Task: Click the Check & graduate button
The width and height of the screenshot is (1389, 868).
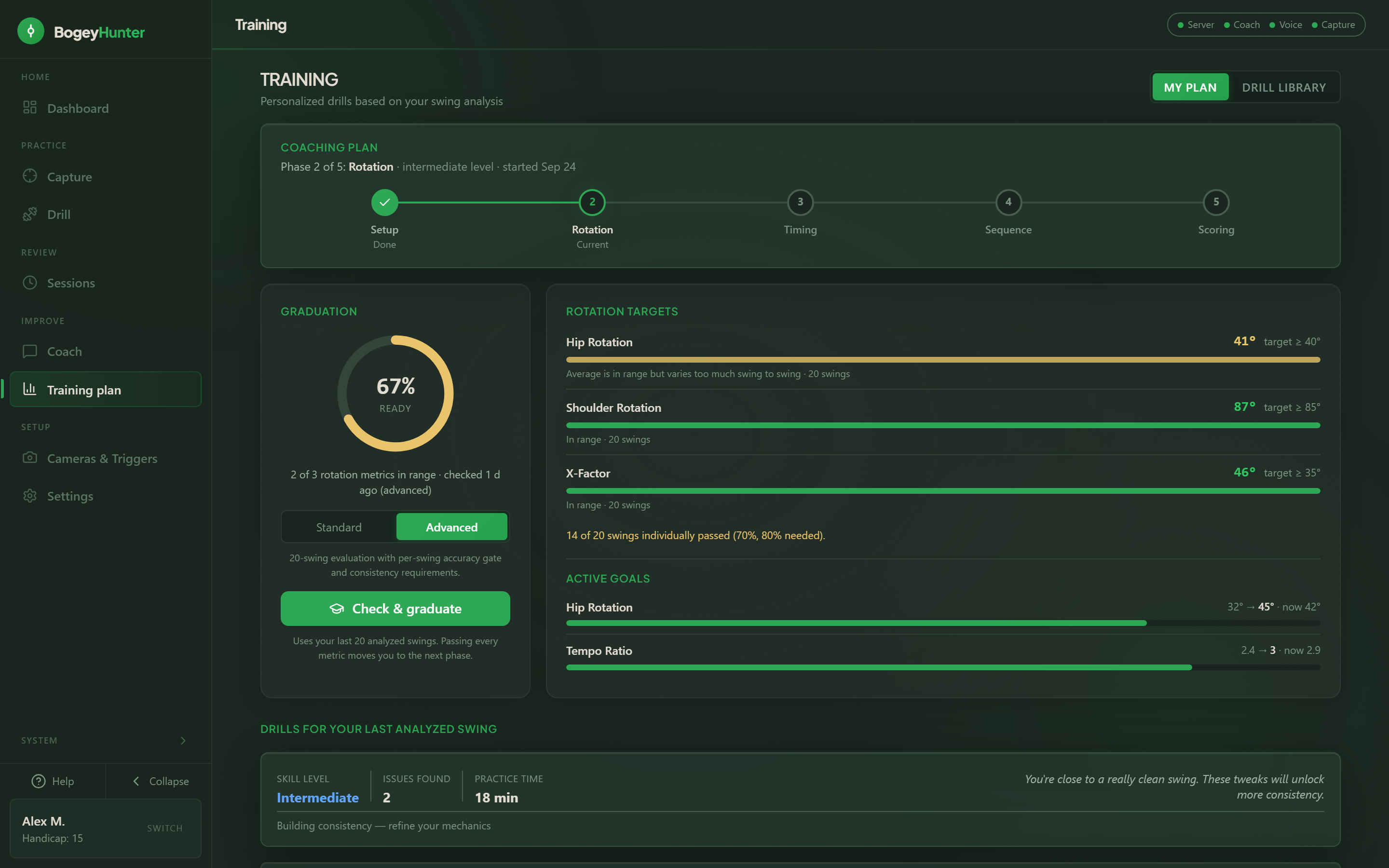Action: point(395,608)
